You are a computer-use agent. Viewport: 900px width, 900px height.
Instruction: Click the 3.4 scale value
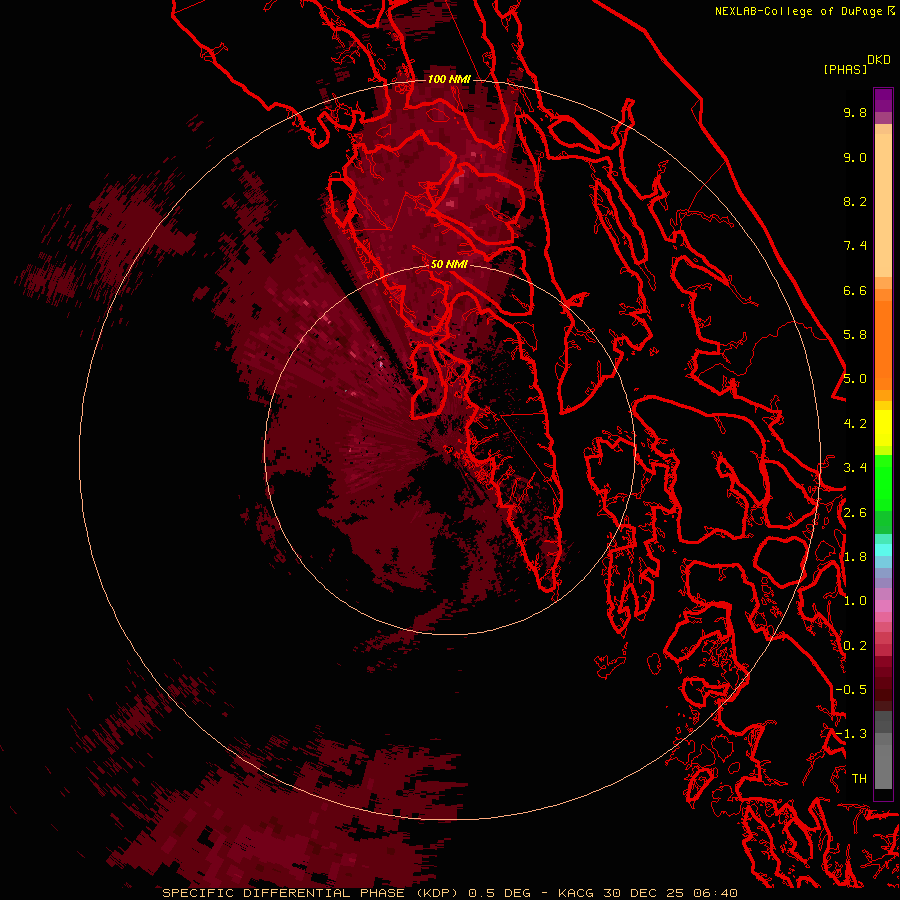[x=855, y=468]
